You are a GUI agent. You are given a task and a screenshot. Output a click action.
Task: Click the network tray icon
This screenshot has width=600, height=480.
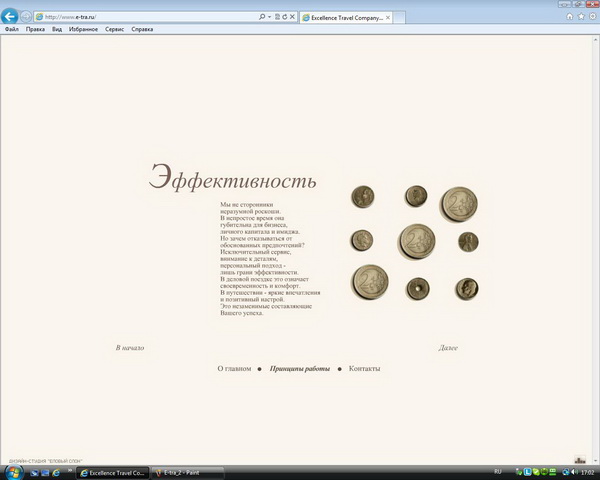pyautogui.click(x=566, y=472)
